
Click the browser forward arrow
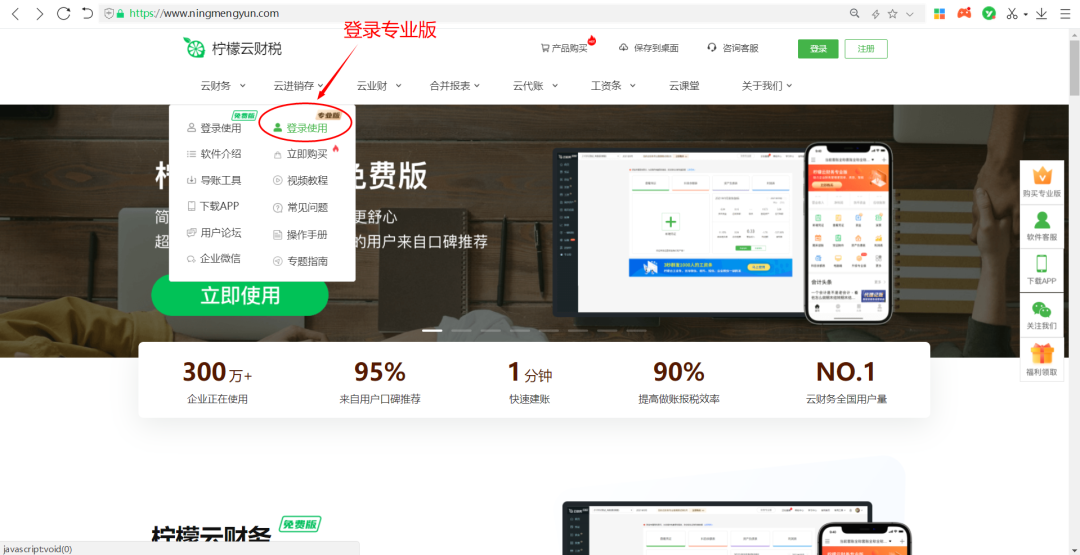(39, 13)
